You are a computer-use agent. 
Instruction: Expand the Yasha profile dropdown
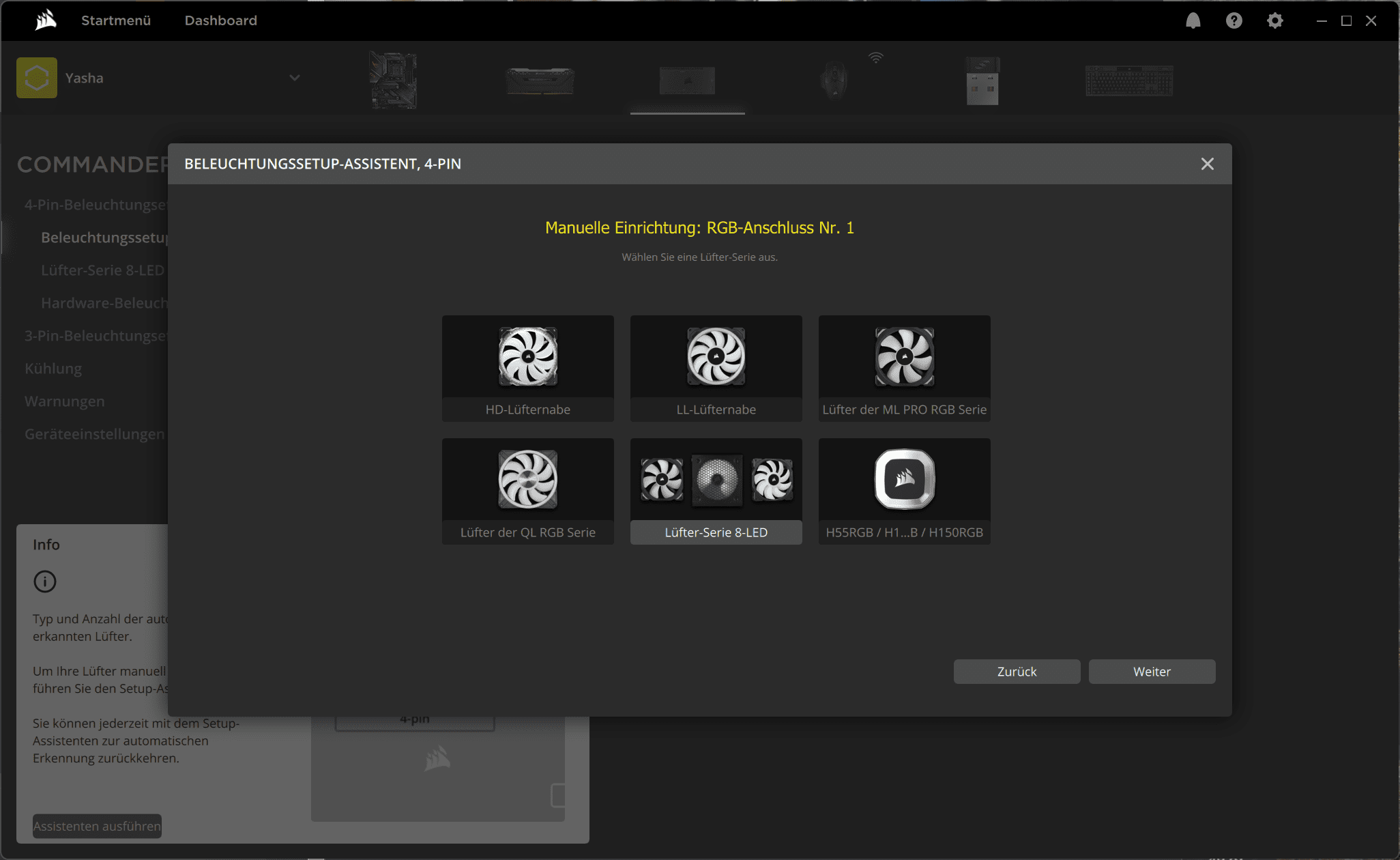point(295,78)
